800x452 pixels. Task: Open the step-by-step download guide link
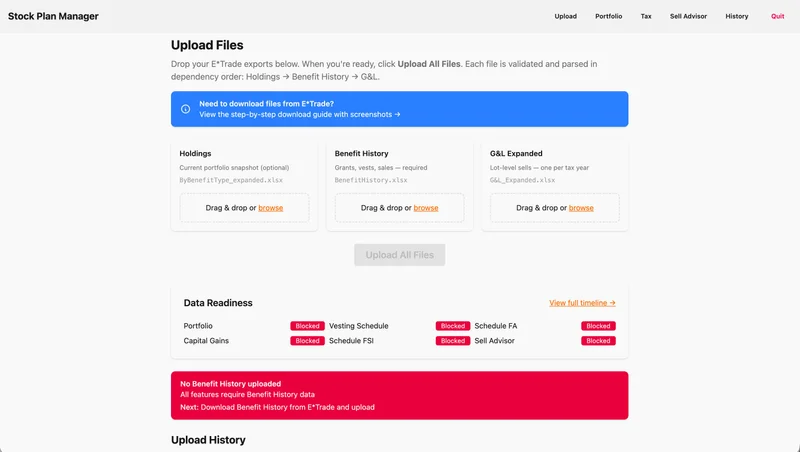coord(299,115)
